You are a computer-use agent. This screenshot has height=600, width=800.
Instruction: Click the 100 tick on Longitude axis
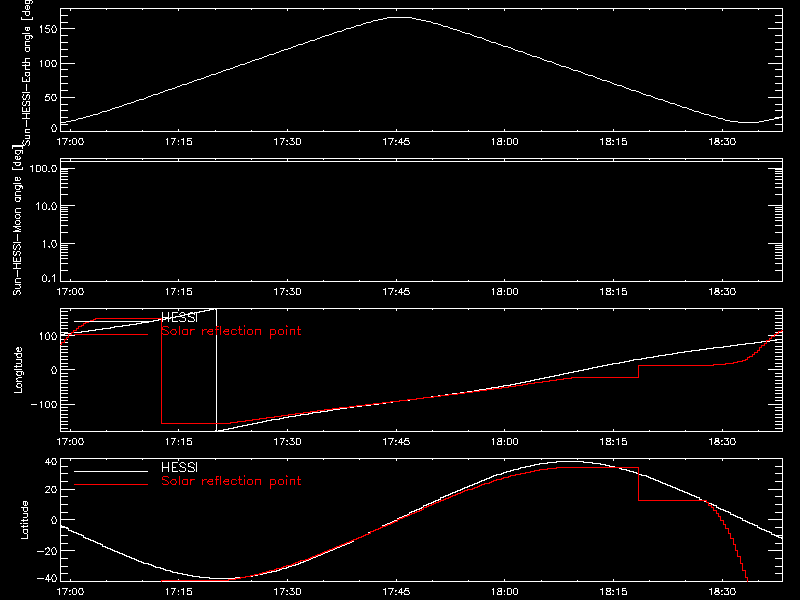pos(48,336)
